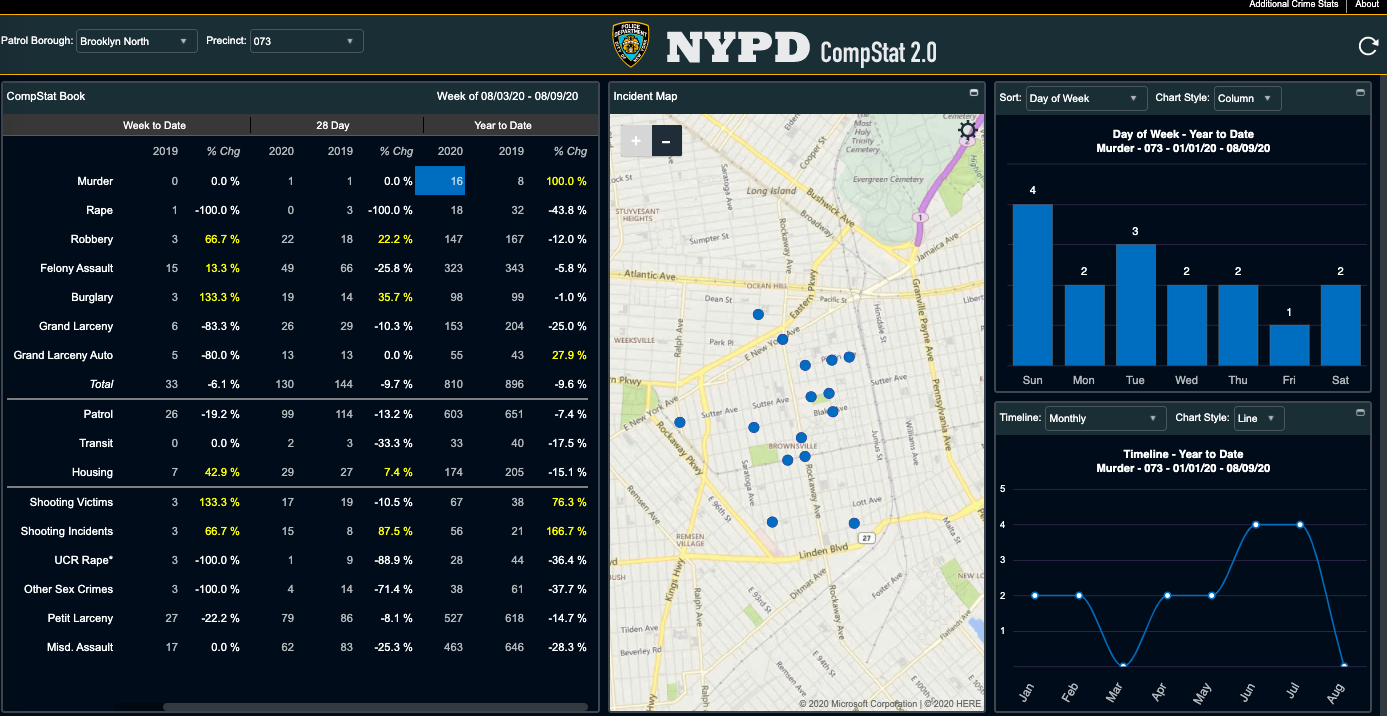The width and height of the screenshot is (1387, 716).
Task: Click the Transit row label
Action: pos(96,443)
